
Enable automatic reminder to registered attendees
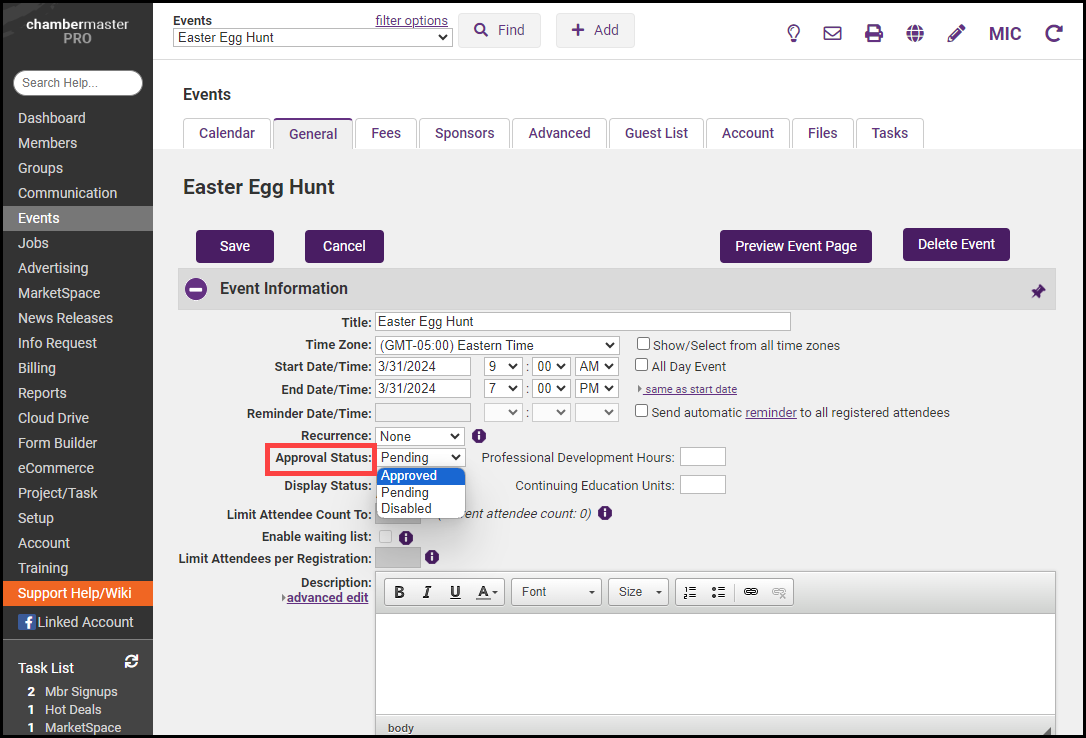[643, 411]
